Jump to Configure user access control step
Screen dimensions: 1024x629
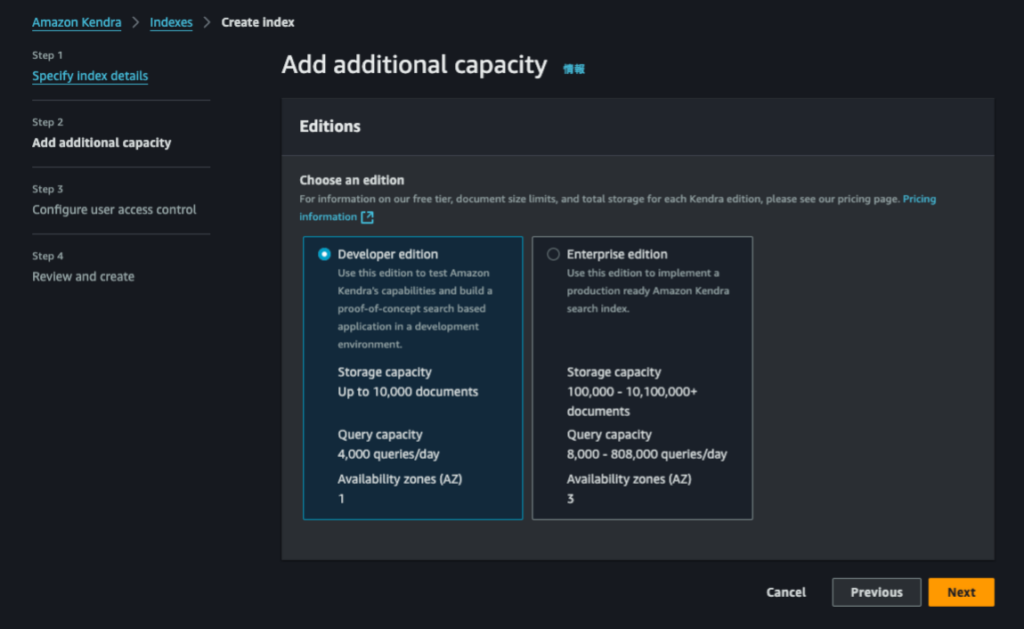114,210
